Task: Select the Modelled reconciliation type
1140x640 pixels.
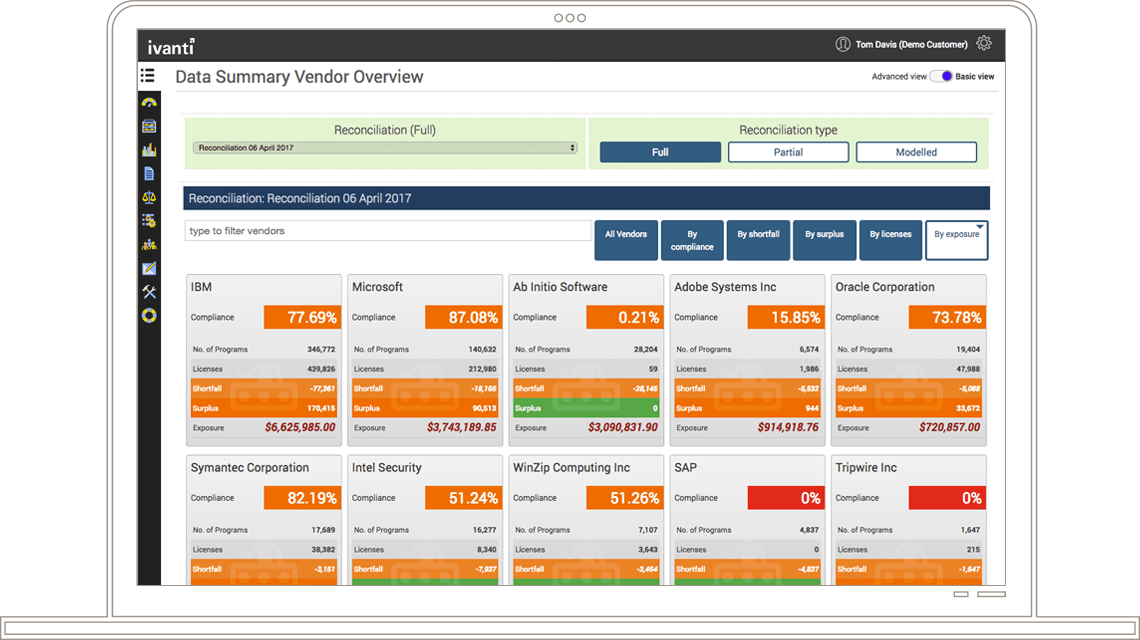Action: tap(916, 152)
